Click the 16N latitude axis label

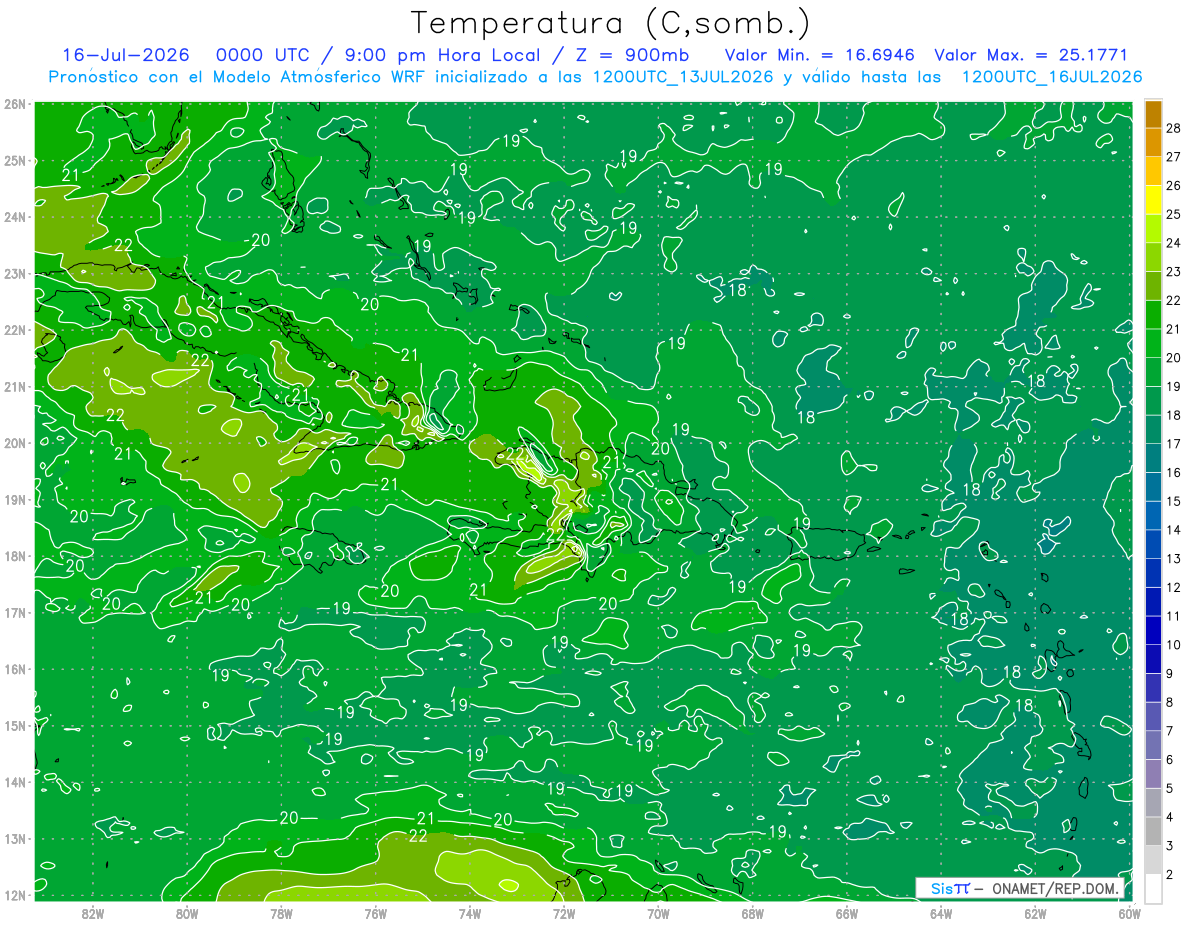15,669
